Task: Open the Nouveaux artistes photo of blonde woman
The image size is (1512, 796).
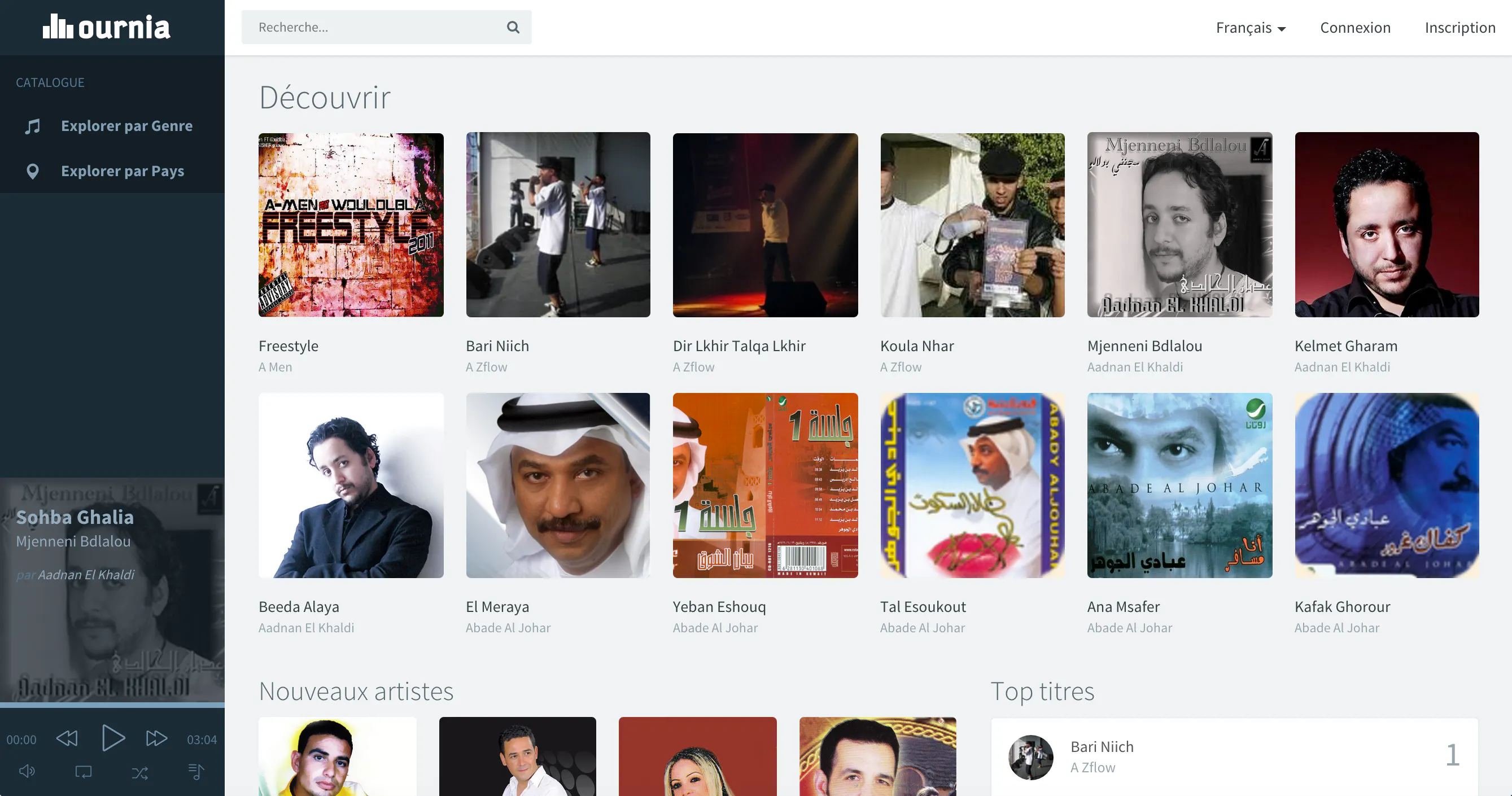Action: pos(697,756)
